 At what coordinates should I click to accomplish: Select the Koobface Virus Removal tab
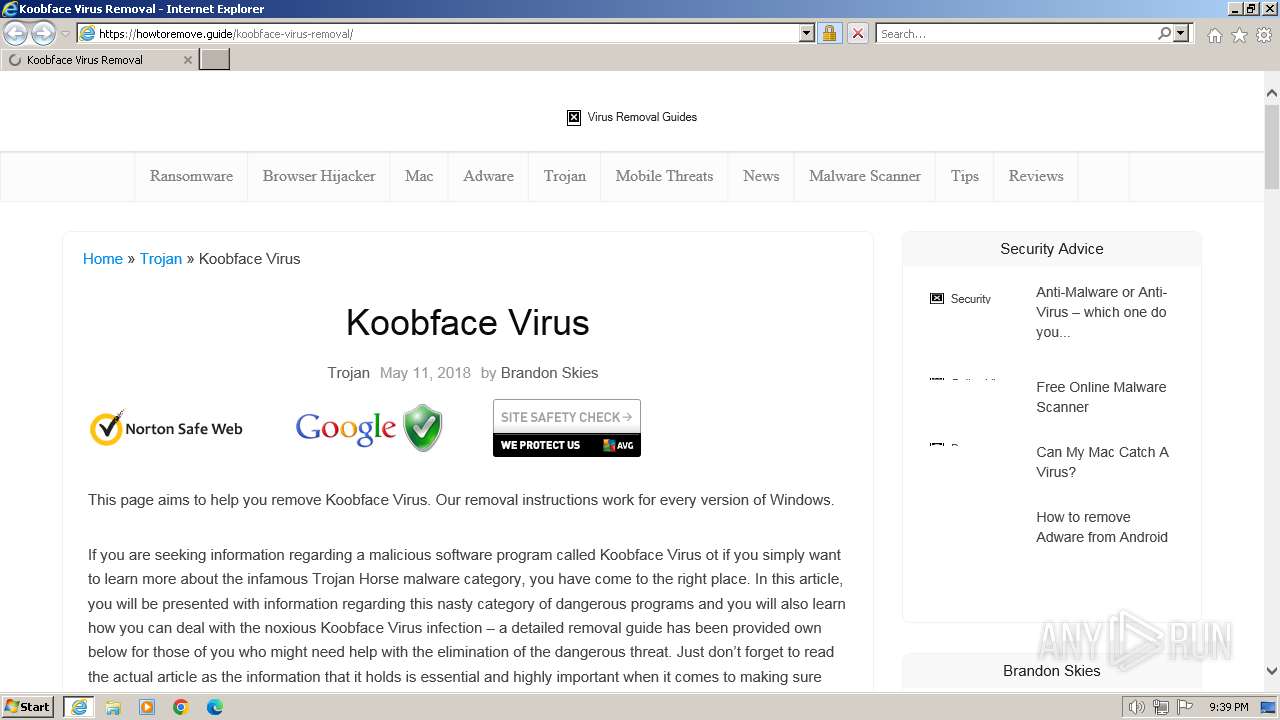[98, 60]
